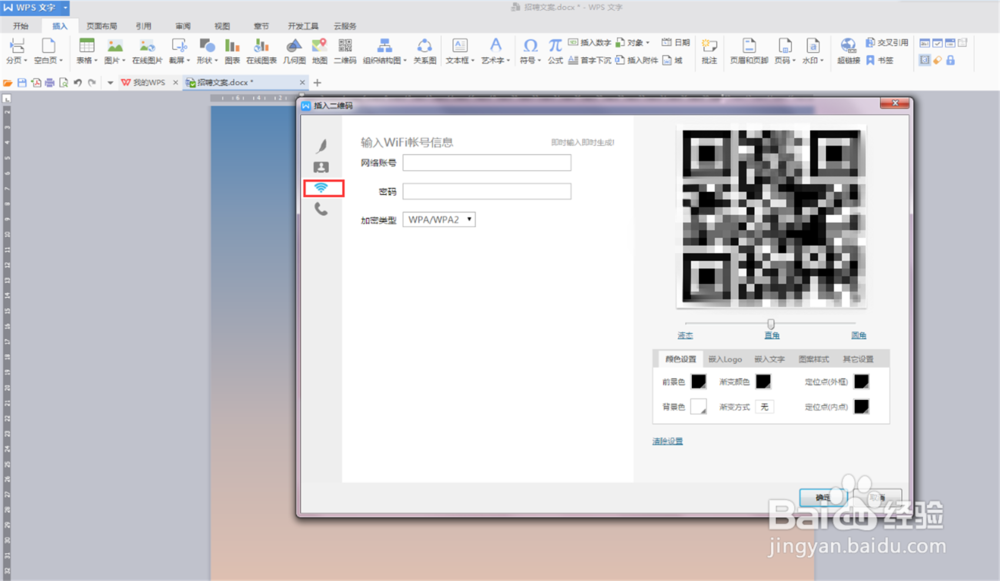
Task: Open the 加密类型 WPA/WPA2 dropdown
Action: [439, 219]
